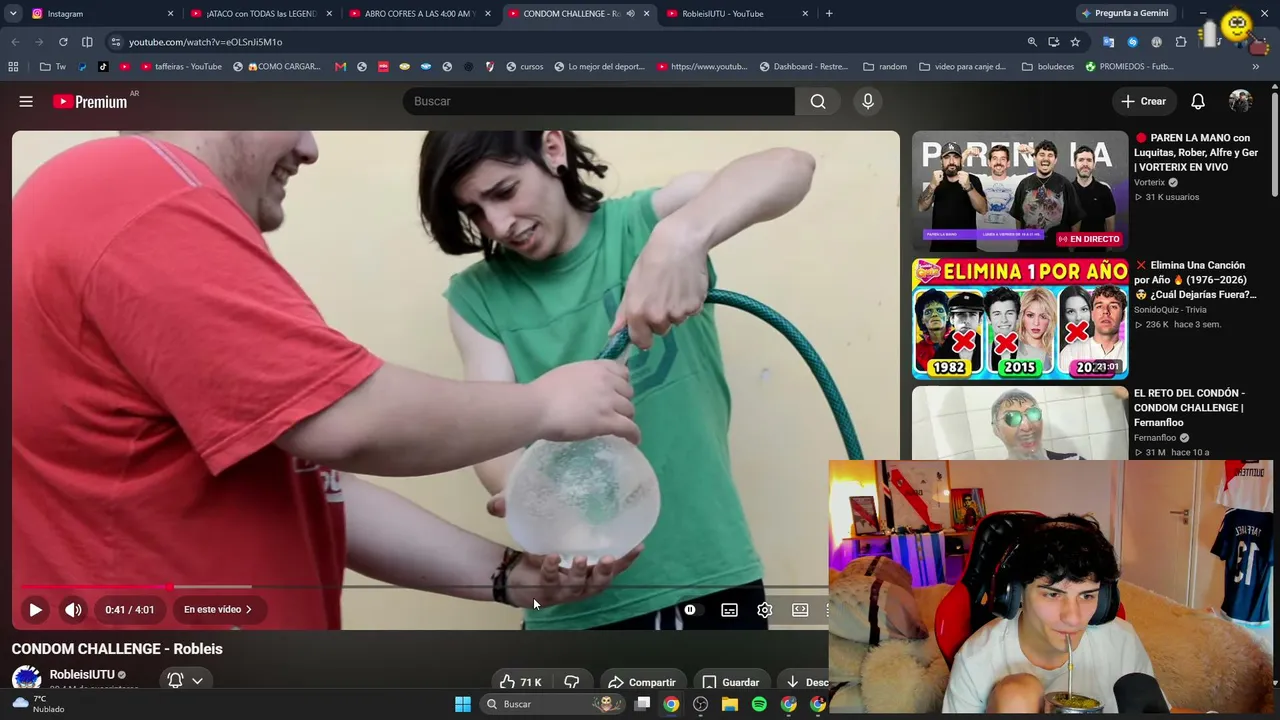Open the 'Dashboard - Restre...' bookmark
This screenshot has height=720, width=1280.
click(x=804, y=67)
